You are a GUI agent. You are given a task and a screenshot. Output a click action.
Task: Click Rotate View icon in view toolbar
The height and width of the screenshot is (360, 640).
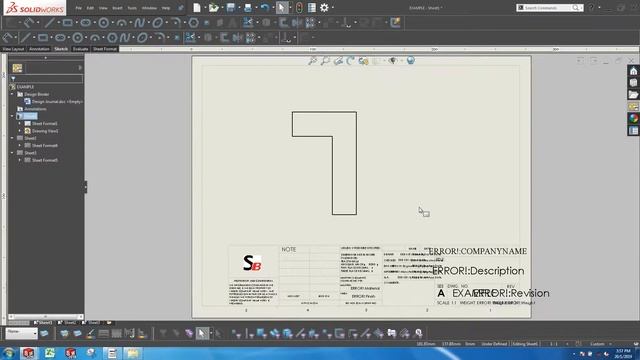350,61
